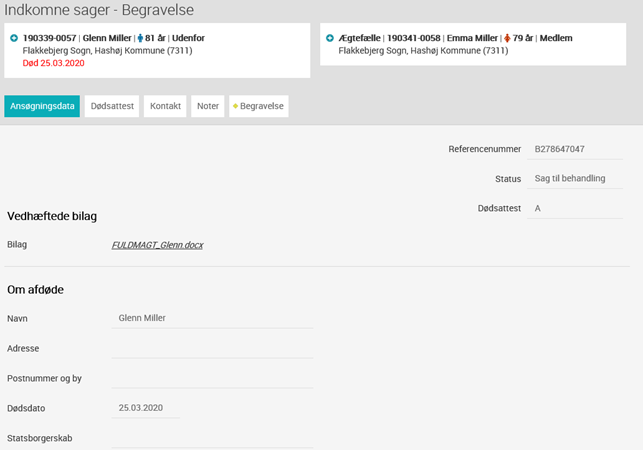Click red female icon beside 79 år
Screen dimensions: 643x450
507,38
